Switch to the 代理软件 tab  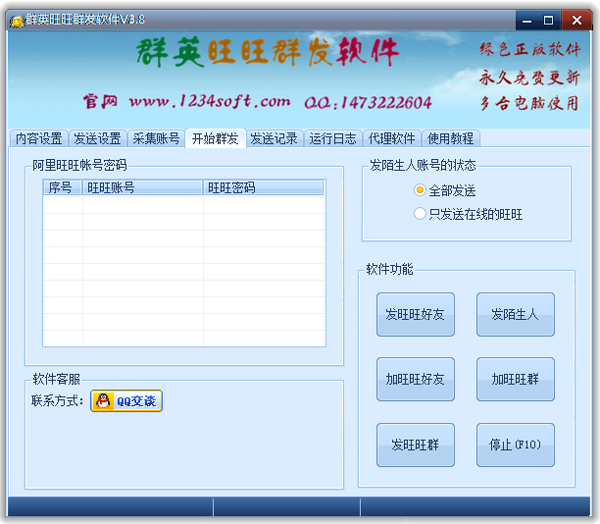click(x=392, y=139)
